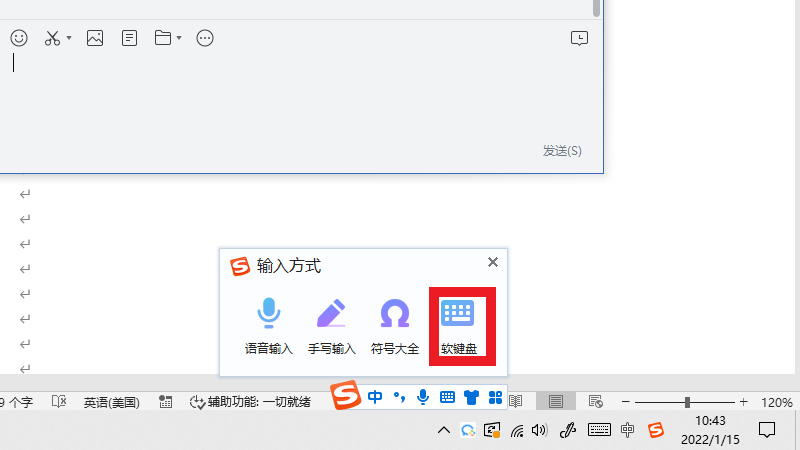Click the 发送(S) send button

(x=562, y=151)
